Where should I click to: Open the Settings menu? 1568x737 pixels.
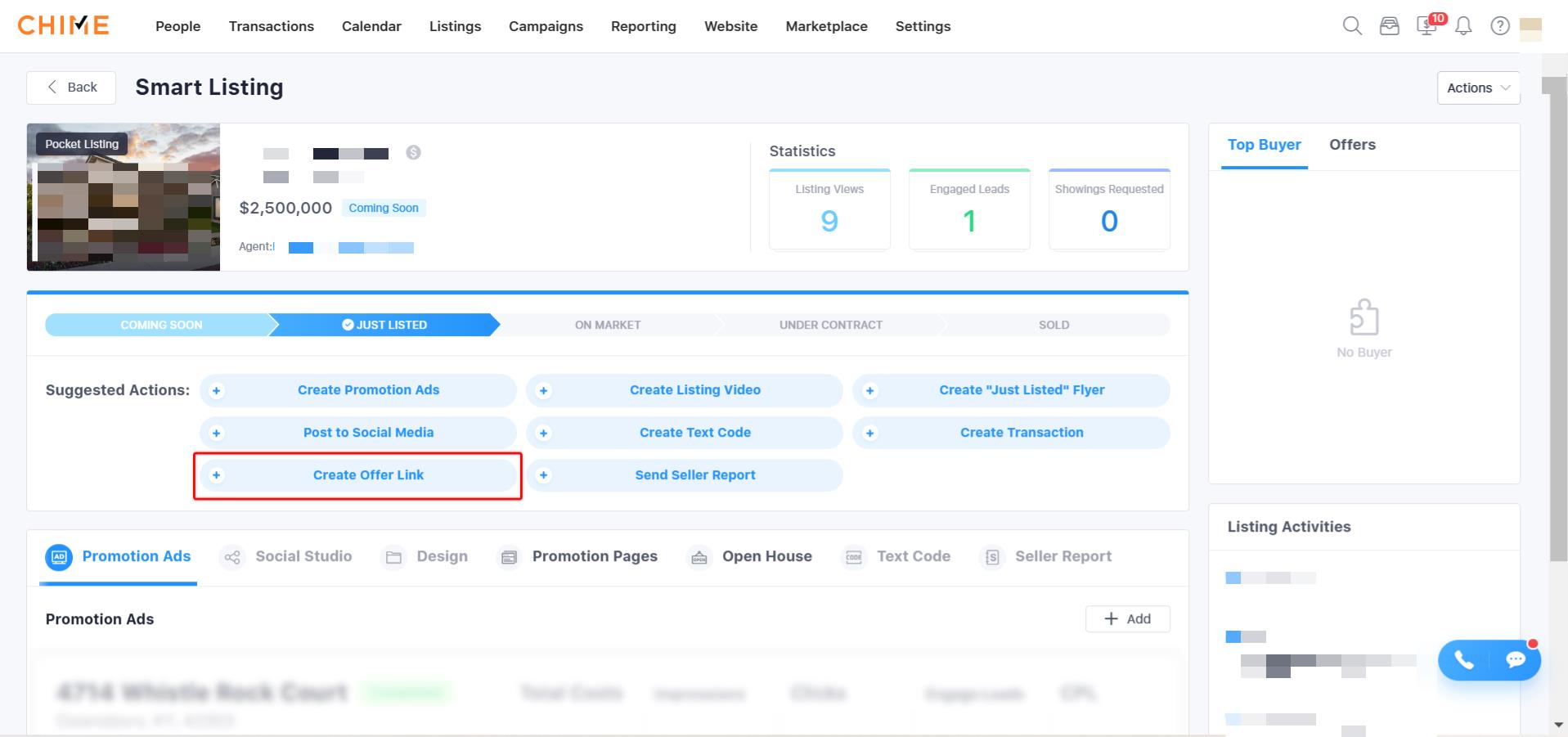(923, 26)
